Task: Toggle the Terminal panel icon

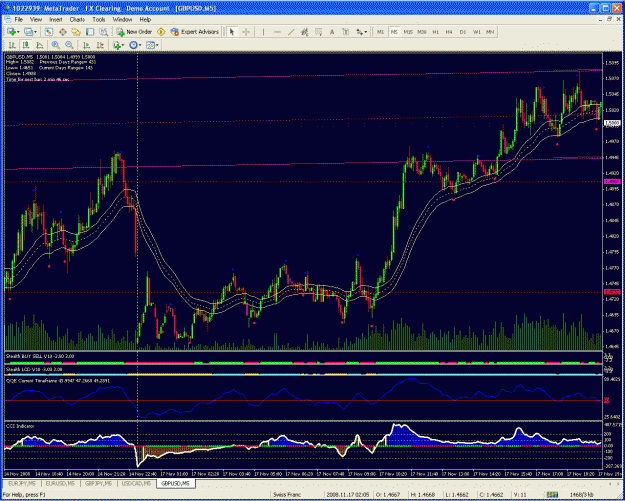Action: [90, 32]
